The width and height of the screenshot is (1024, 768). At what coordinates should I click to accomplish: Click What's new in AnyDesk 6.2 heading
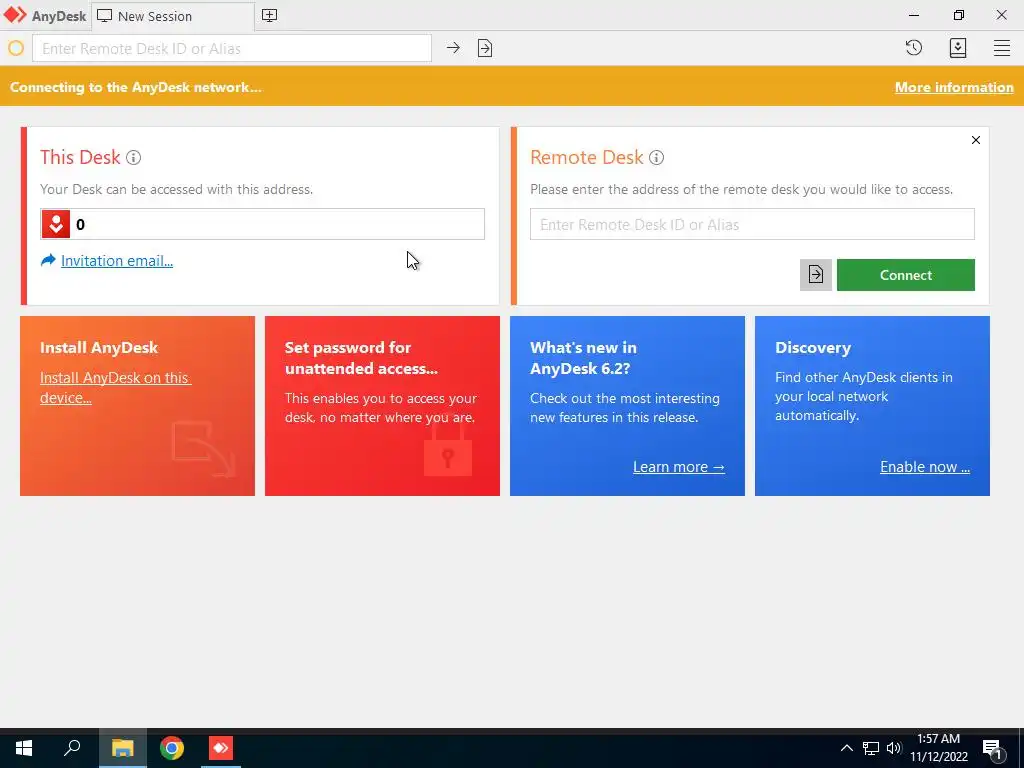(x=583, y=358)
